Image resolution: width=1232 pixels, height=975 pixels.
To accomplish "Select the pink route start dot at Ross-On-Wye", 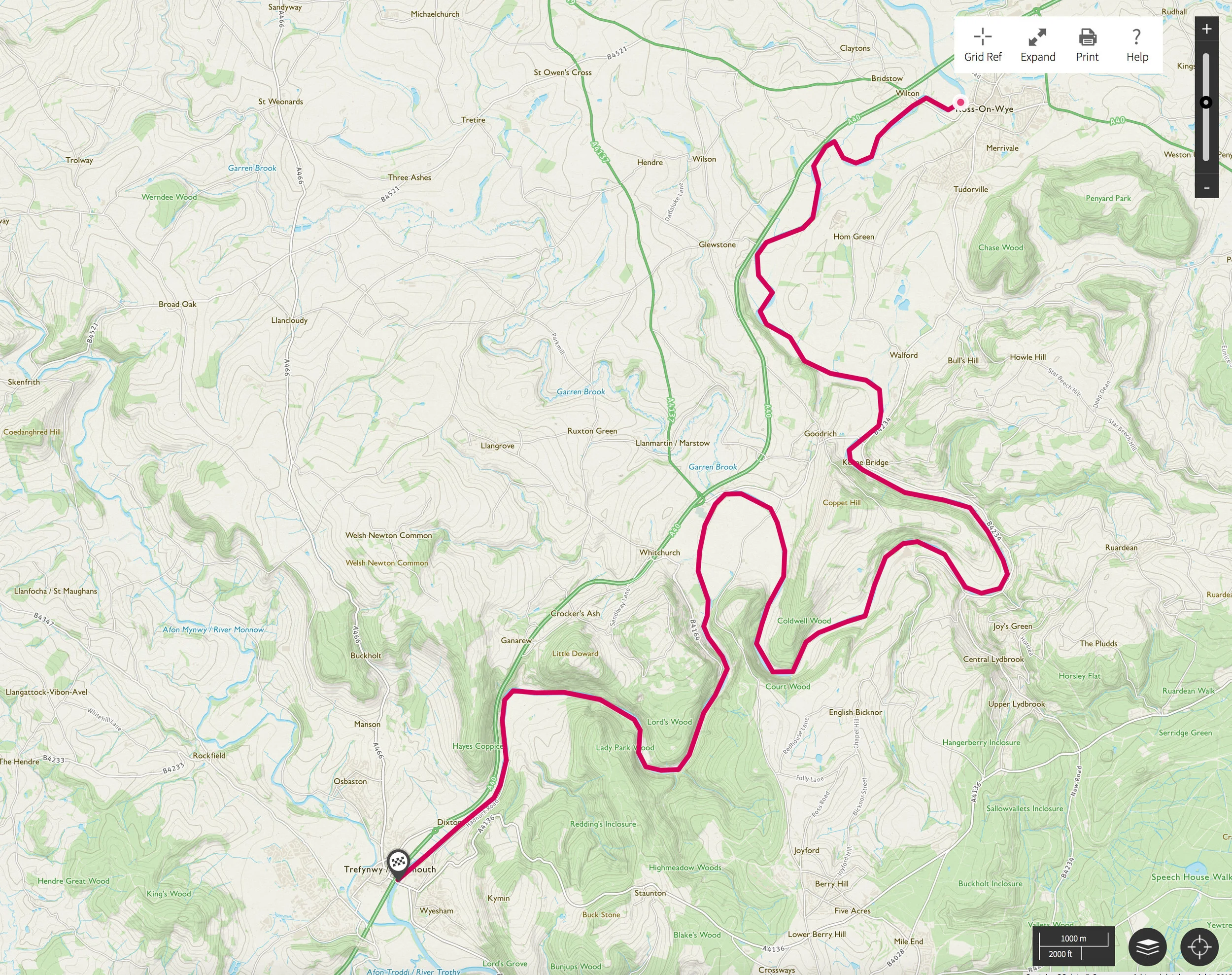I will pos(960,103).
